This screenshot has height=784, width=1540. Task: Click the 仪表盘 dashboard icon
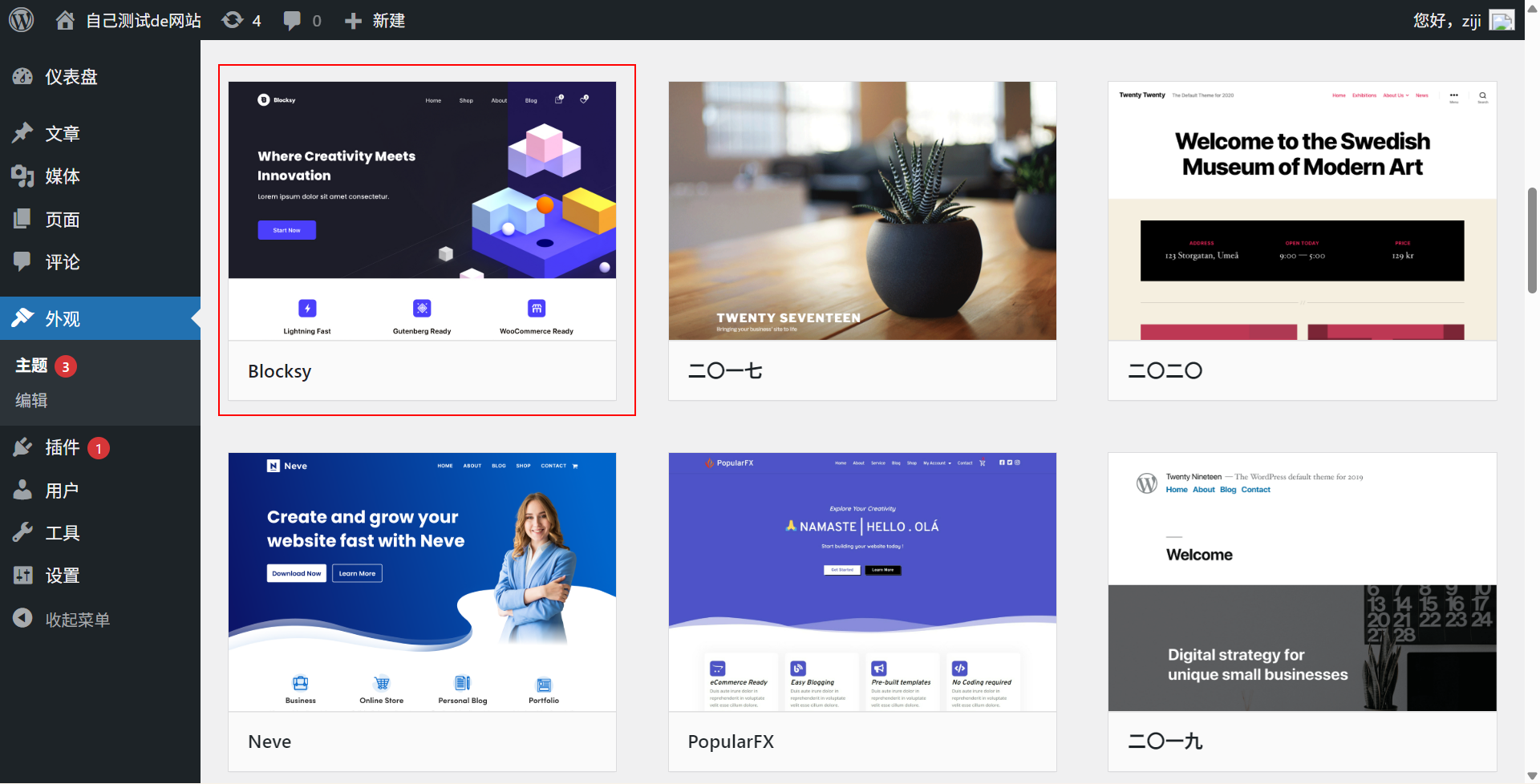[x=22, y=77]
